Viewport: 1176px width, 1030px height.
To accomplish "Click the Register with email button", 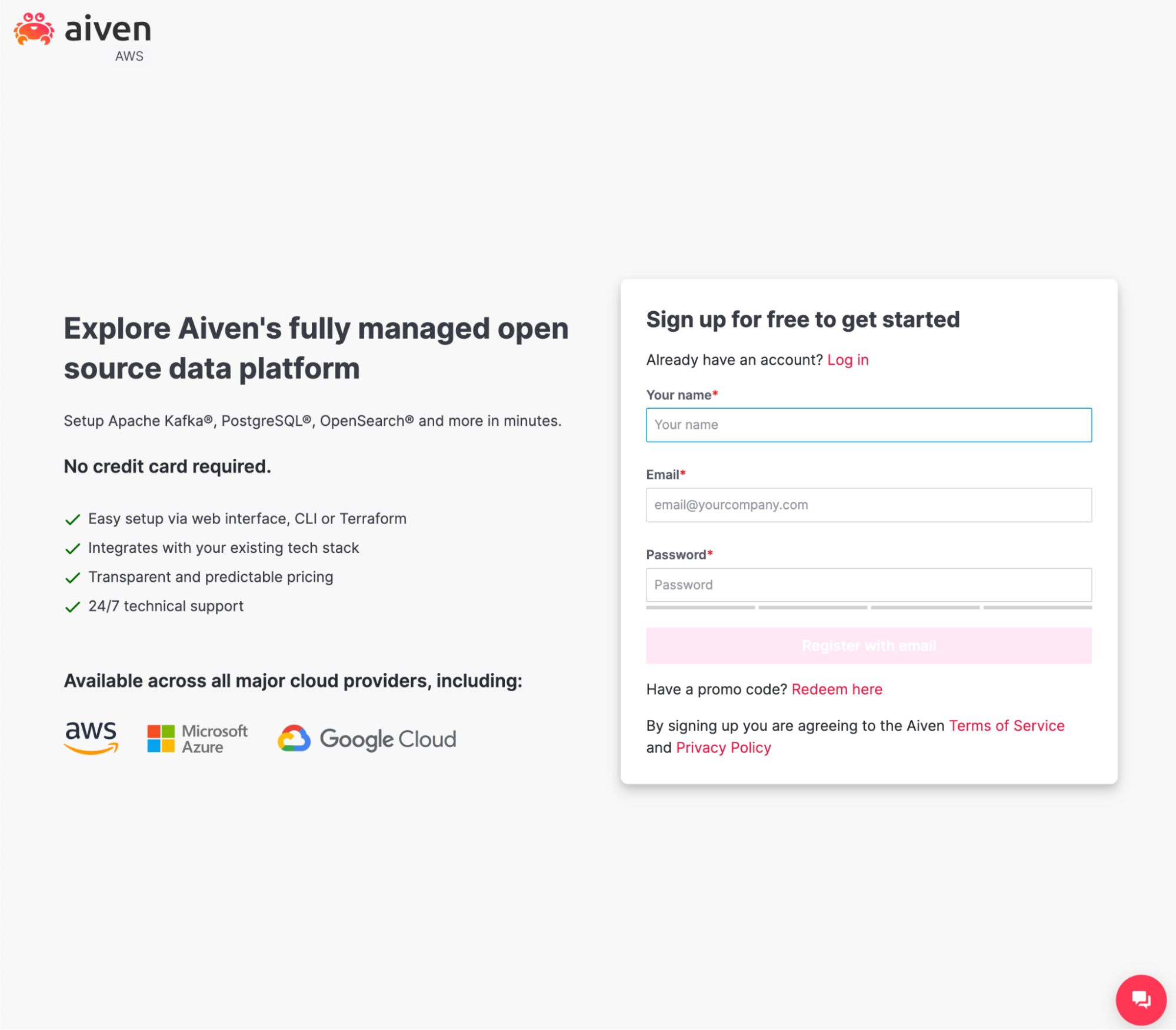I will click(869, 645).
